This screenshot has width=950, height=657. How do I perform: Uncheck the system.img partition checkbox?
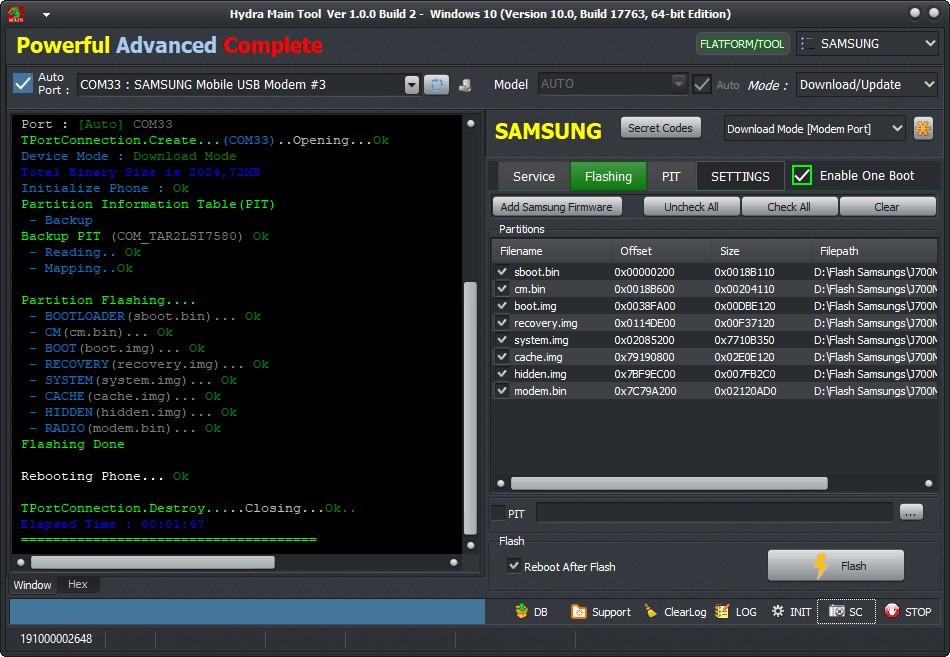pyautogui.click(x=502, y=339)
